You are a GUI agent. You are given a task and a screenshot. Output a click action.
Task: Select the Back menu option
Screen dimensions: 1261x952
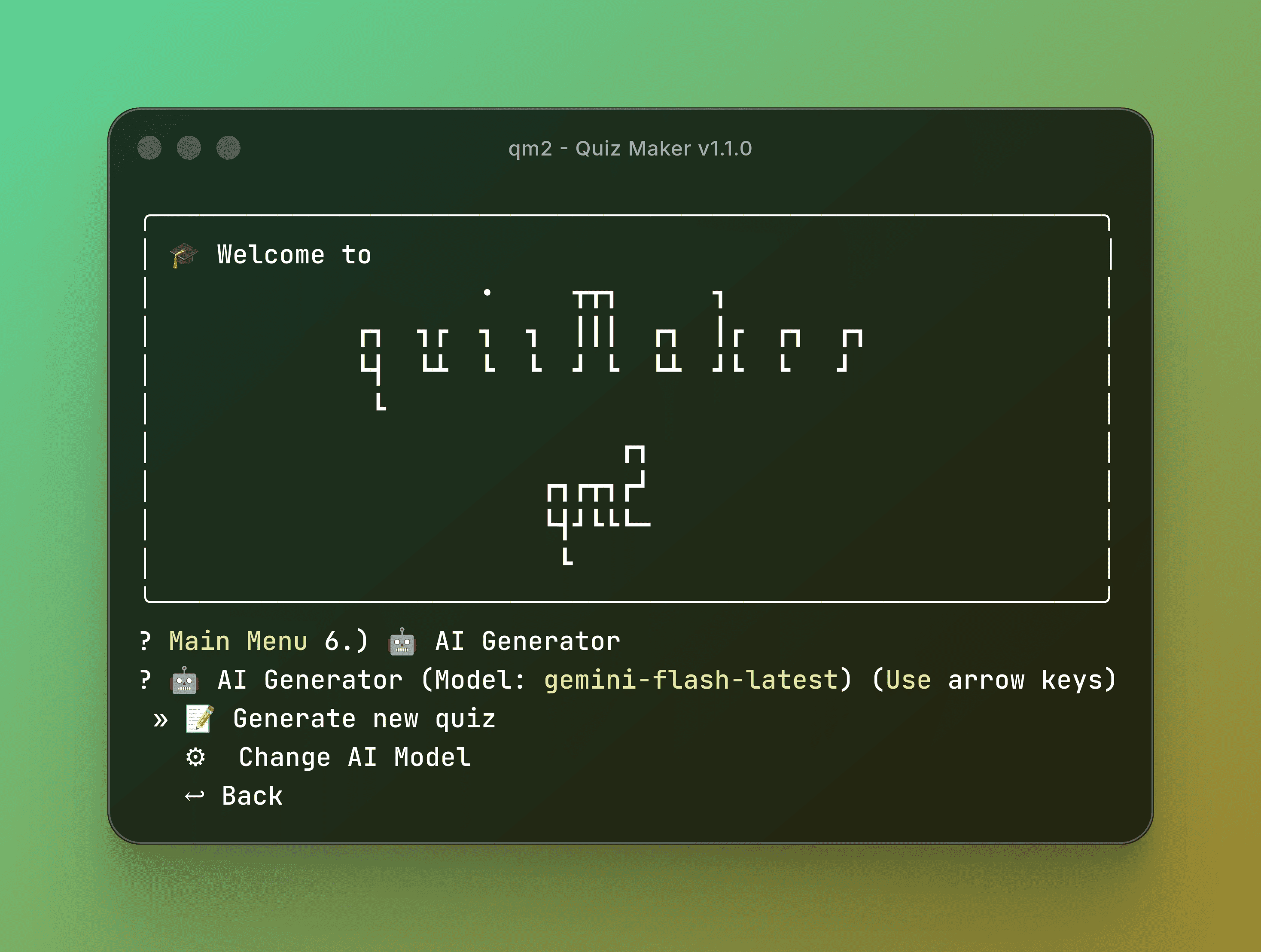252,796
